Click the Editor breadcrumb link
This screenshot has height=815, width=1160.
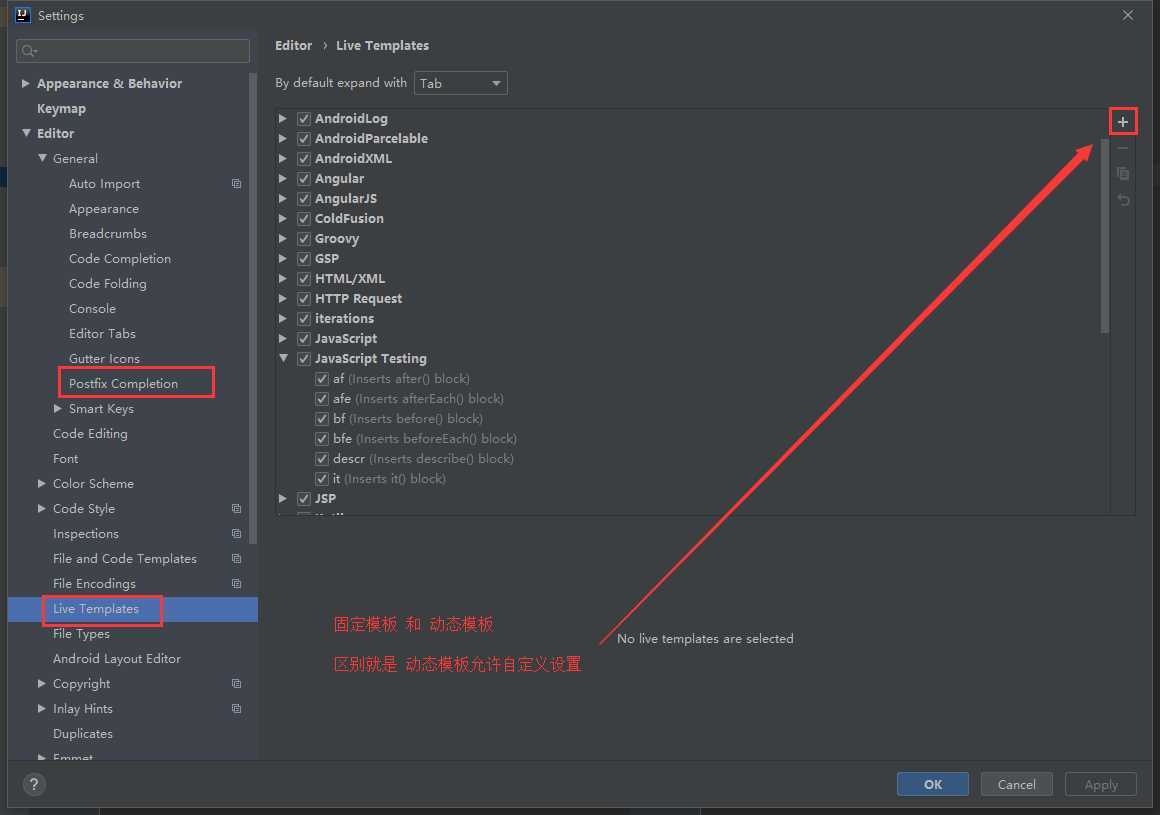(x=294, y=46)
